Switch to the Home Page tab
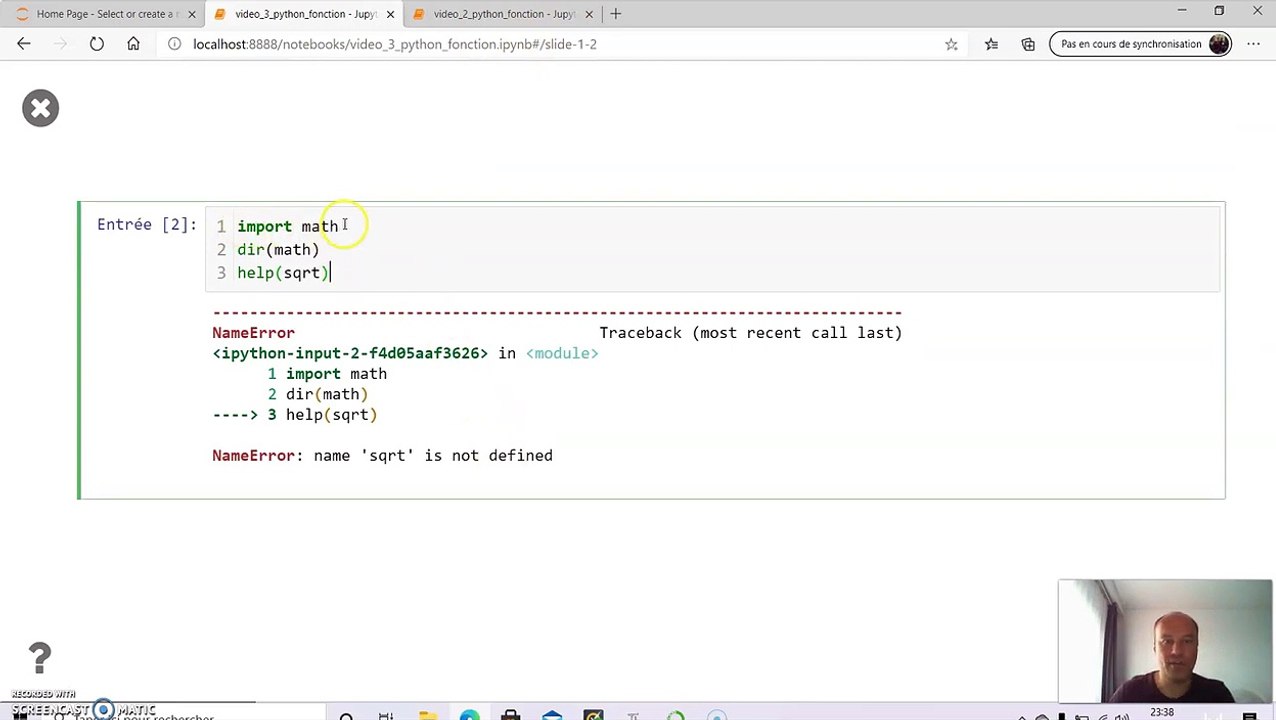Screen dimensions: 1276x720 (x=102, y=14)
